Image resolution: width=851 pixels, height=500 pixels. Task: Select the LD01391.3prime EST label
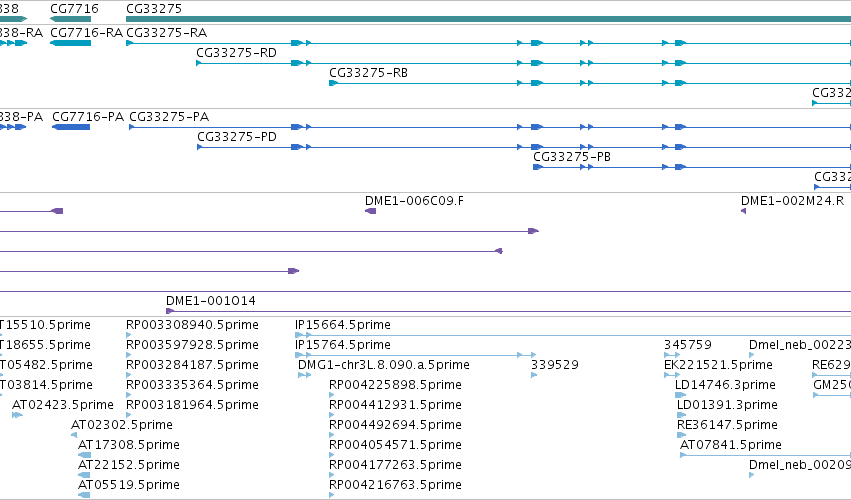(727, 405)
